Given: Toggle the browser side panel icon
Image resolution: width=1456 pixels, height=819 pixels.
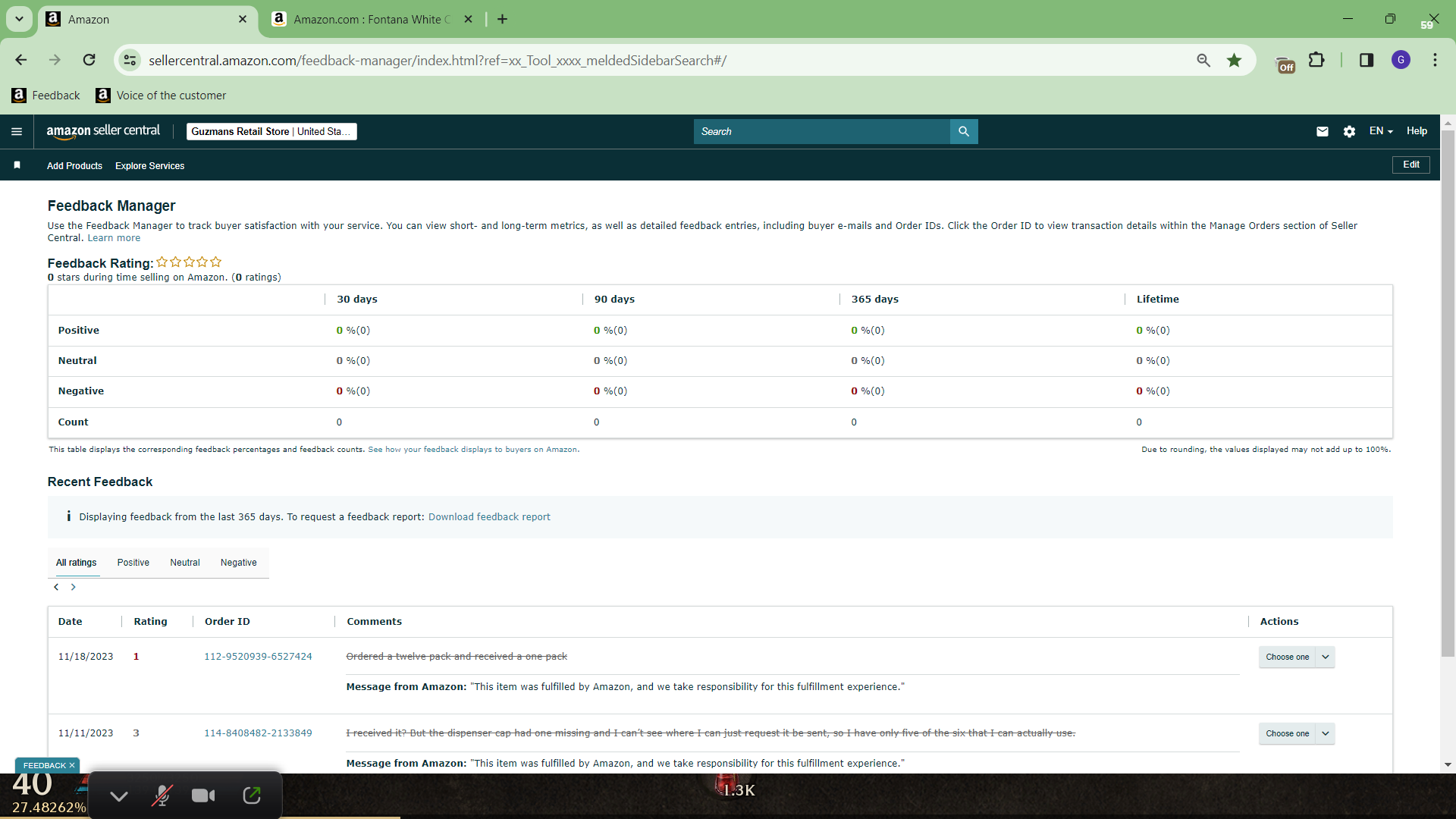Looking at the screenshot, I should 1367,60.
